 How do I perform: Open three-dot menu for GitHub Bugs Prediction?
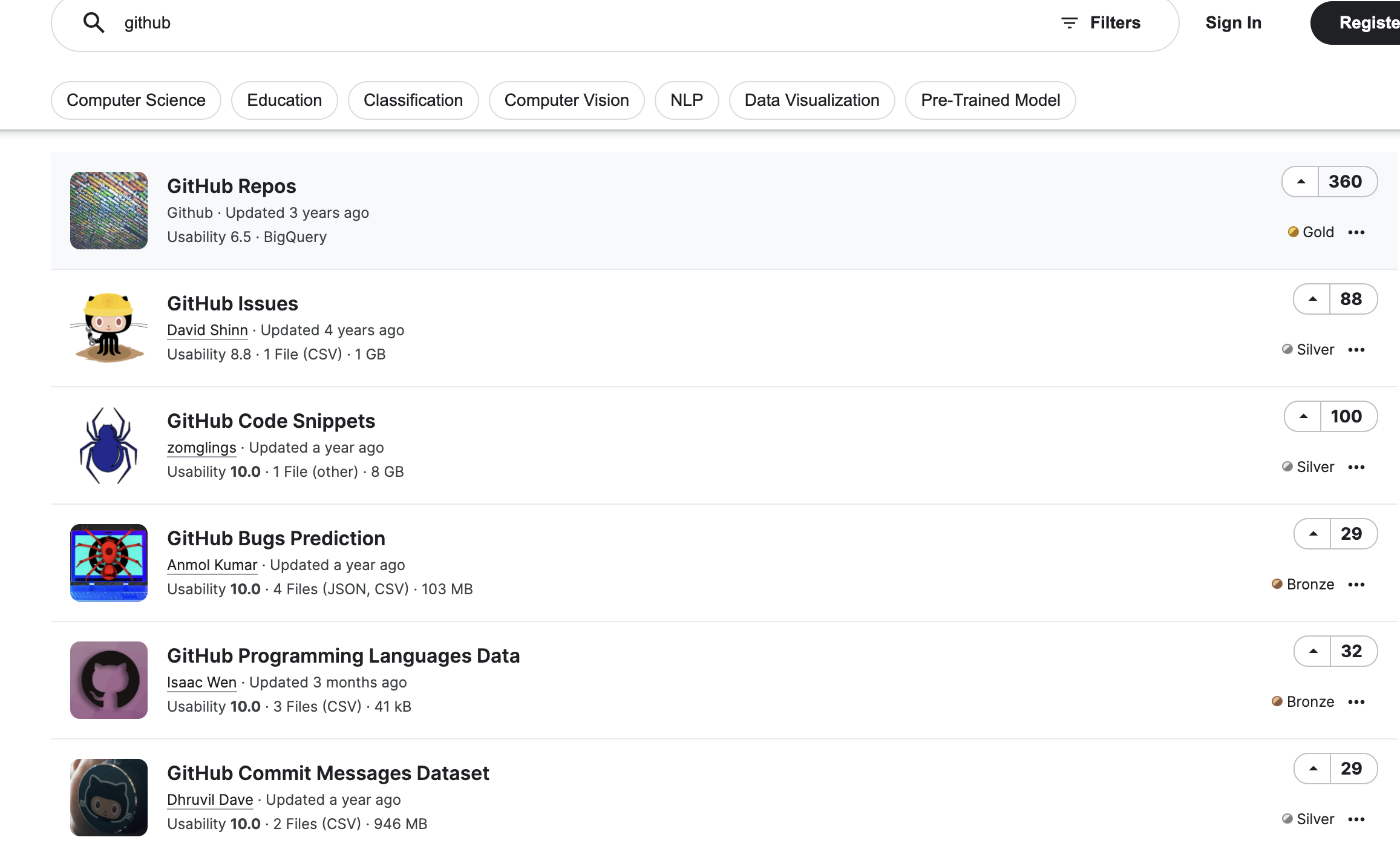[1356, 585]
